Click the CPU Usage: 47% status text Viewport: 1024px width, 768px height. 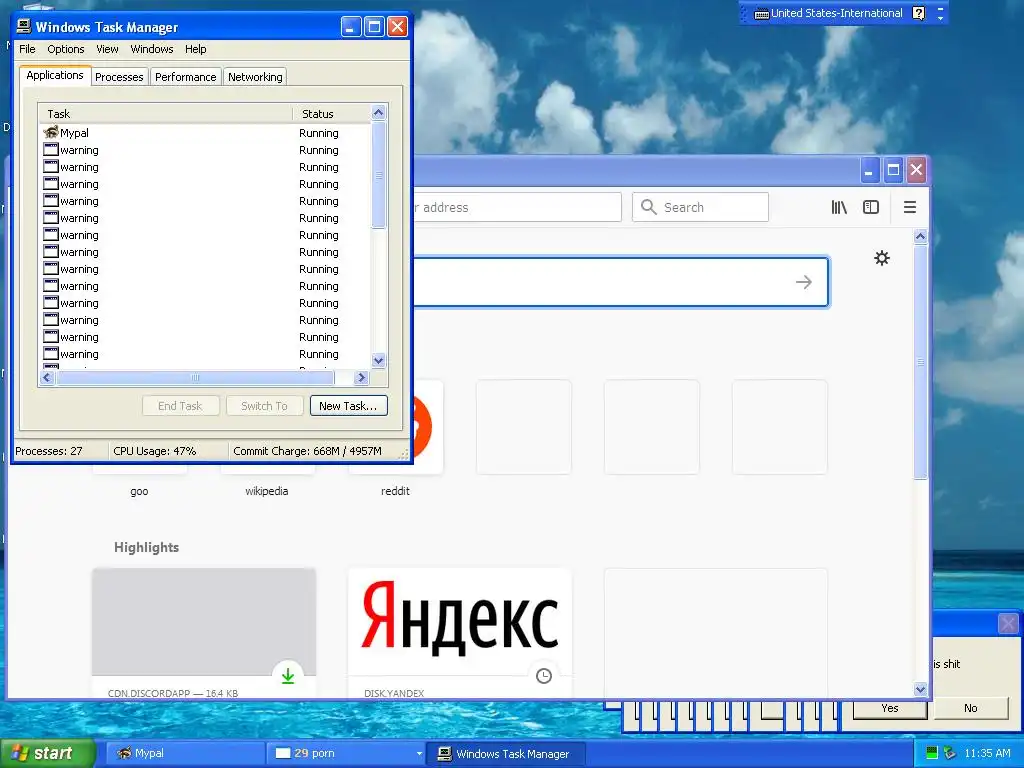(154, 451)
